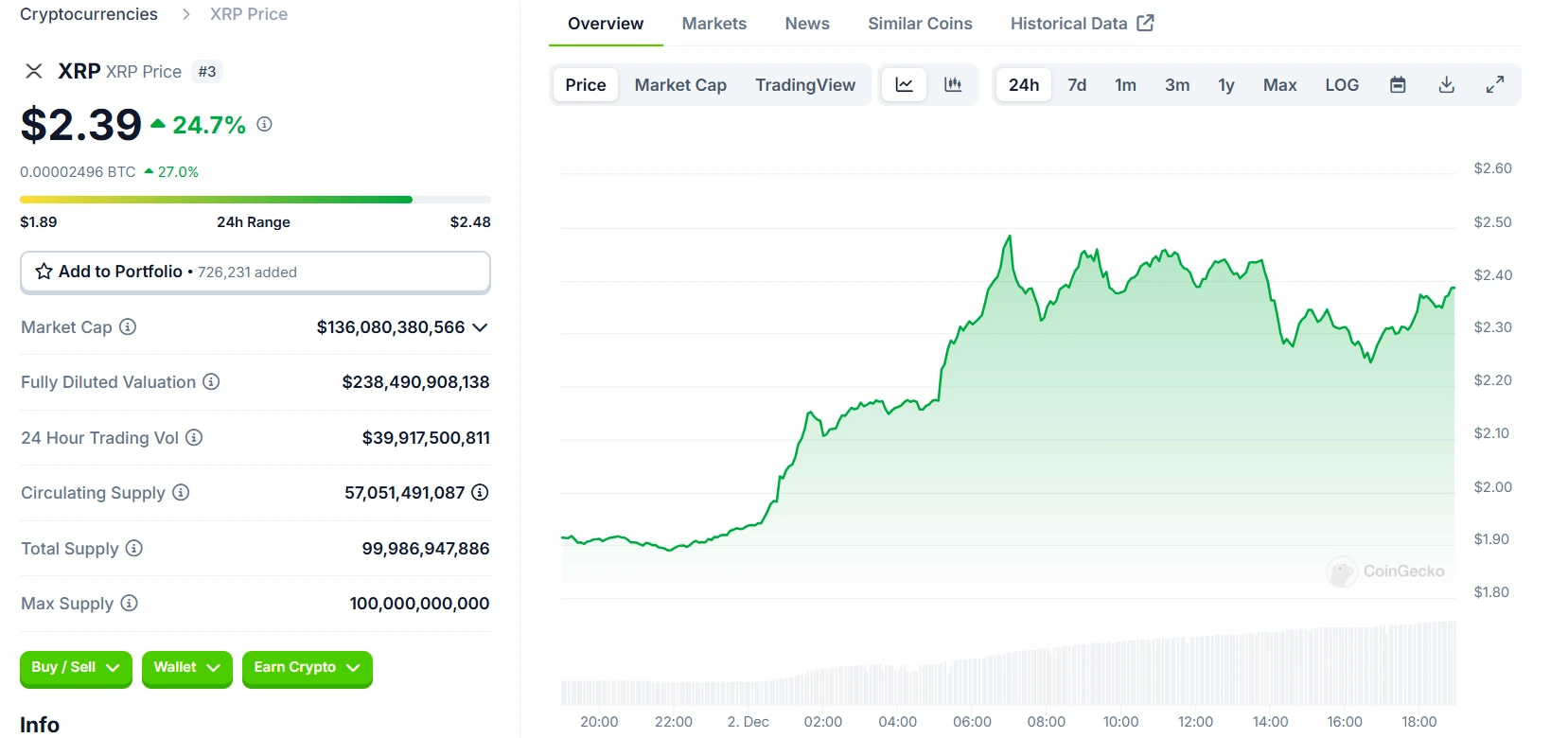1568x738 pixels.
Task: Go to Cryptocurrencies breadcrumb link
Action: click(x=89, y=14)
